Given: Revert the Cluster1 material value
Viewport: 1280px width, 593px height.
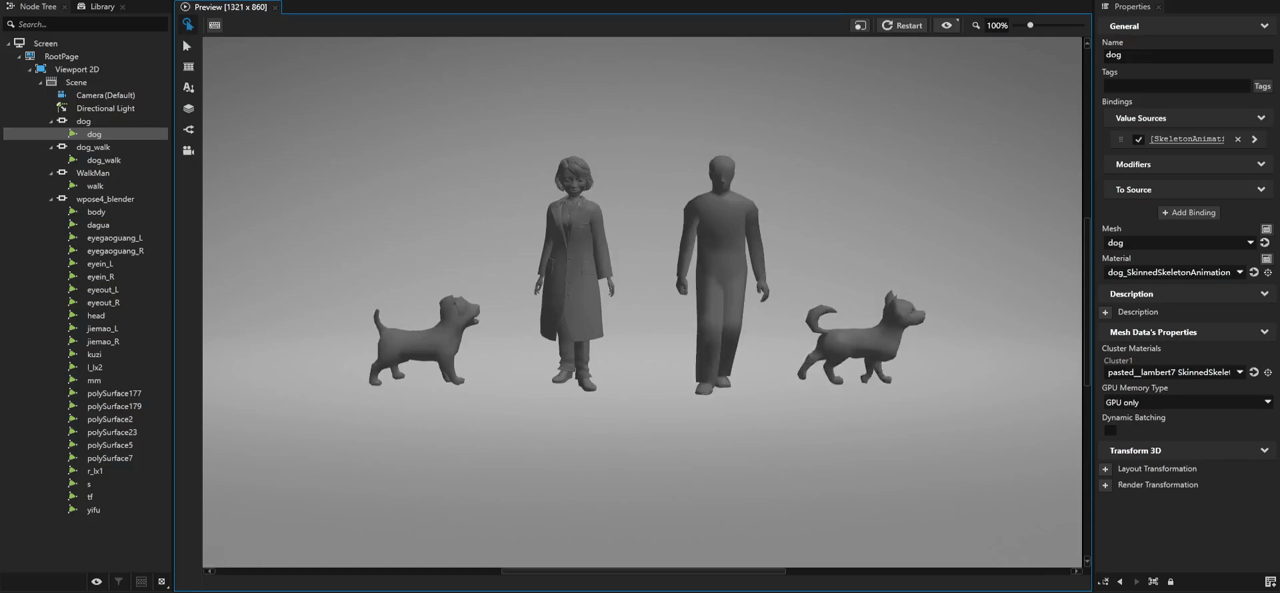Looking at the screenshot, I should [1254, 372].
